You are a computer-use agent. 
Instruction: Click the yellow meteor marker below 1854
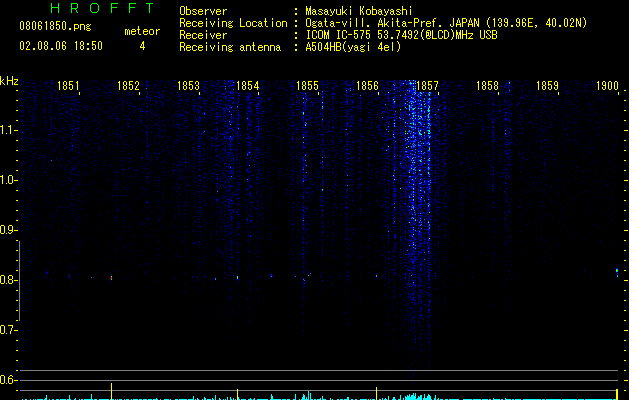237,394
